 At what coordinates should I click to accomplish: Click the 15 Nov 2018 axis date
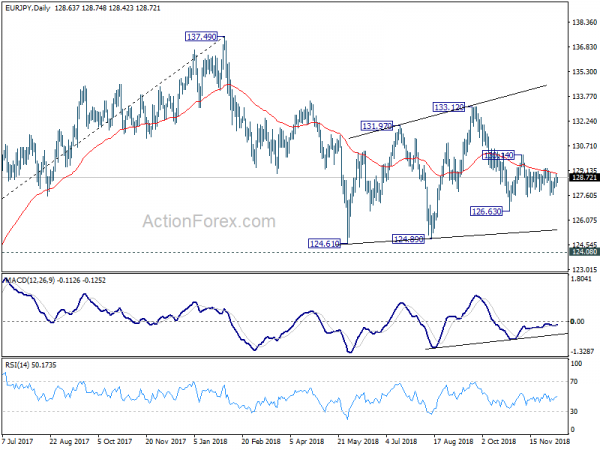(550, 441)
